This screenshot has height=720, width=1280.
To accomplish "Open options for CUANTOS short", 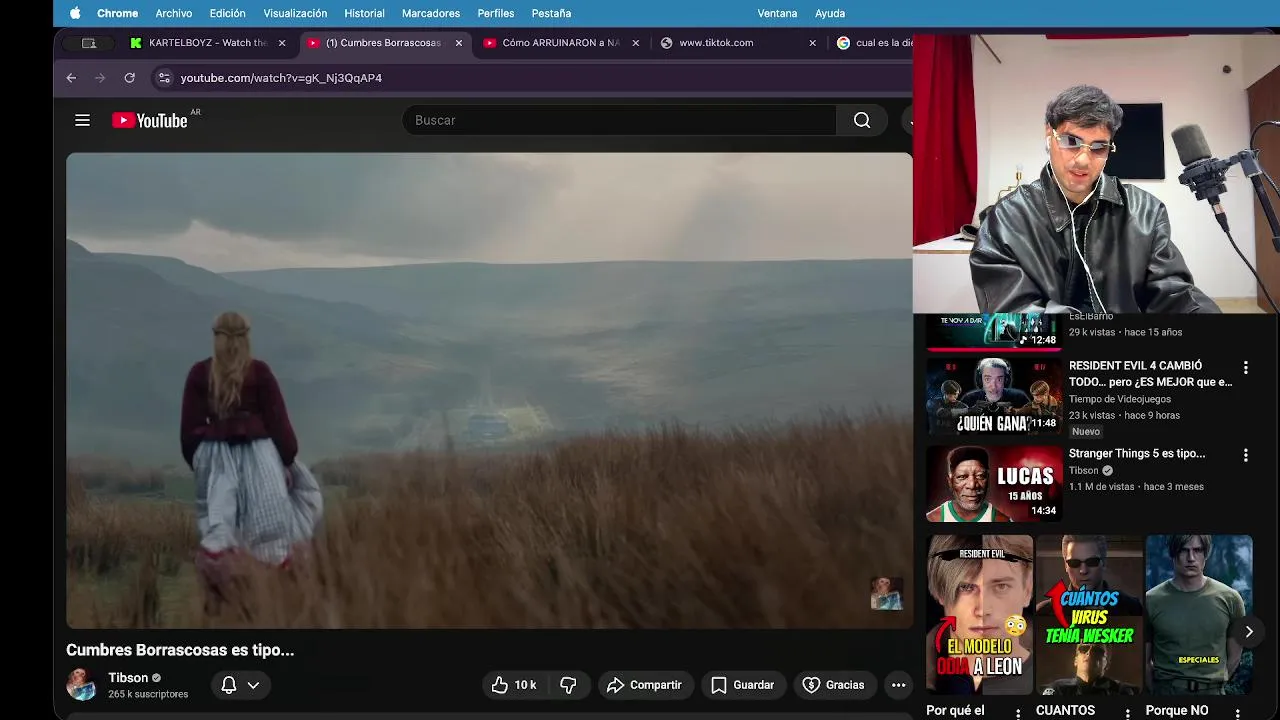I will 1127,713.
